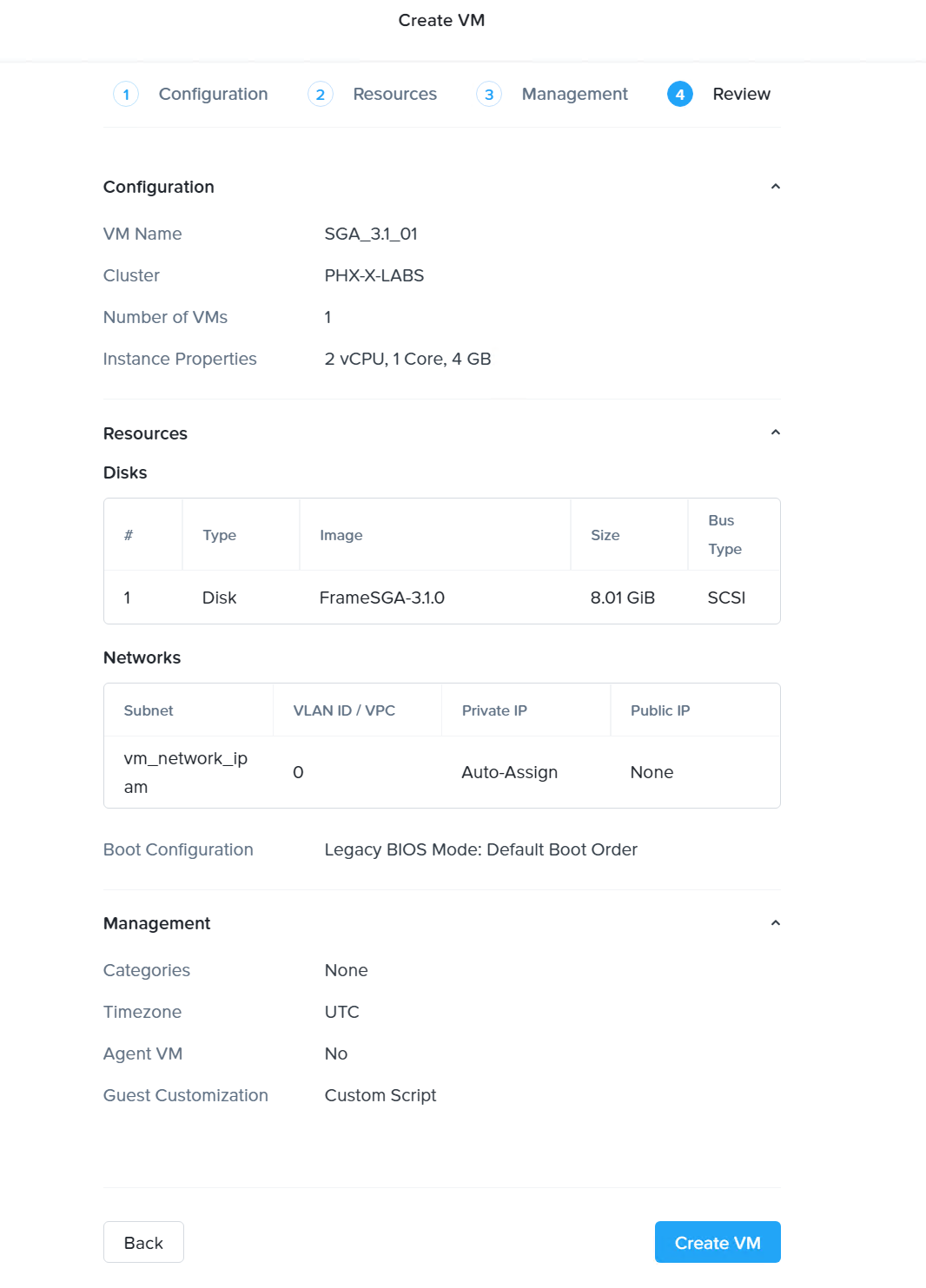The width and height of the screenshot is (926, 1288).
Task: Click the Auto-Assign private IP value
Action: (509, 771)
